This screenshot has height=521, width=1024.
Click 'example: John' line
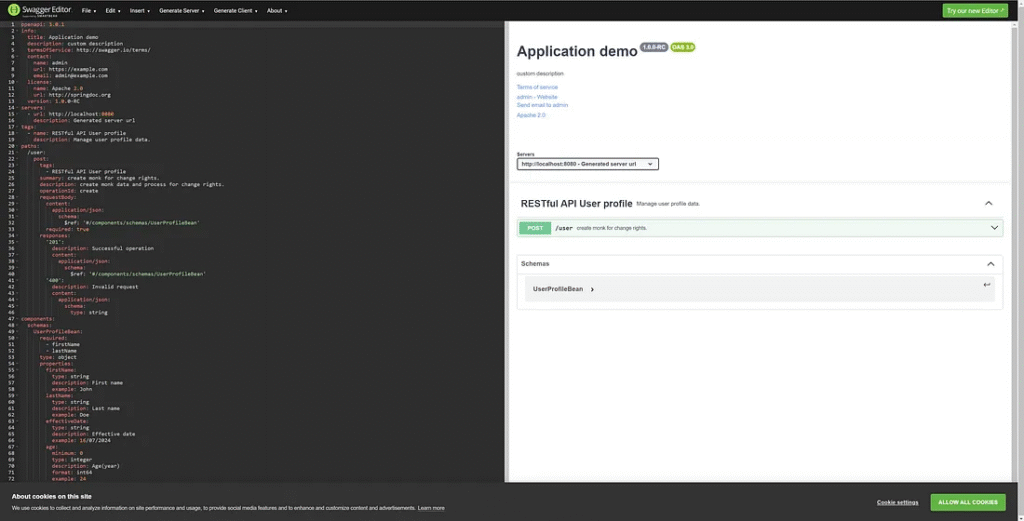pyautogui.click(x=72, y=389)
